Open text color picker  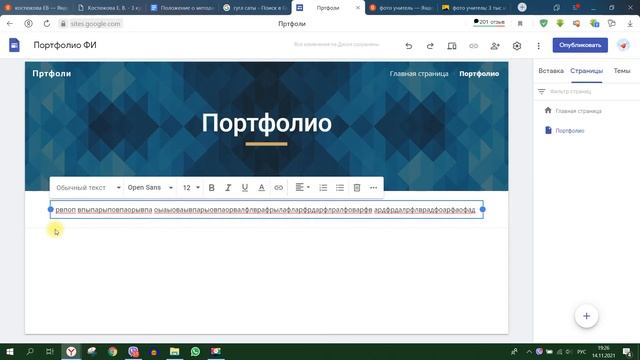tap(262, 187)
